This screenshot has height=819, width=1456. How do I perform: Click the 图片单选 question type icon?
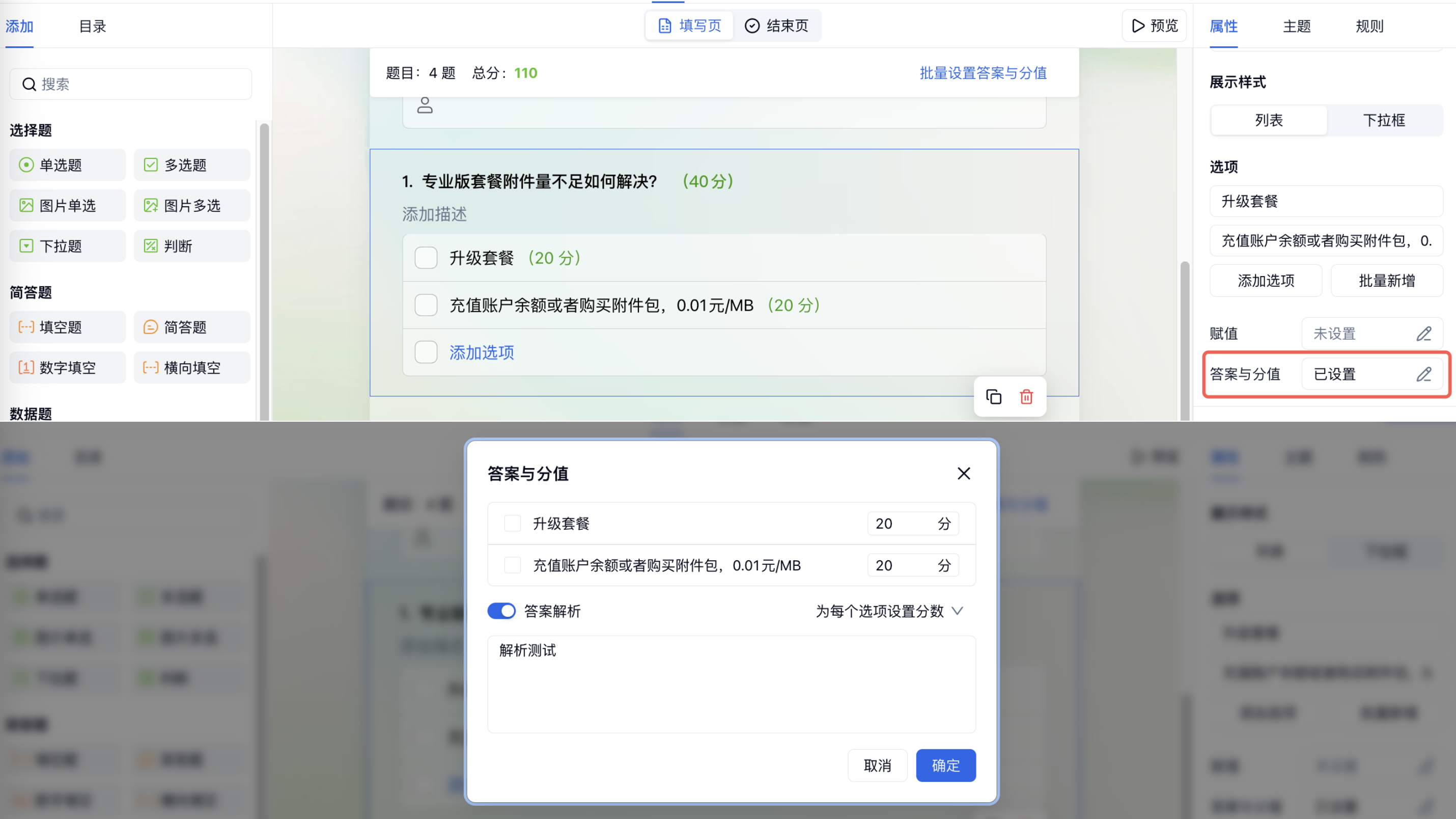pyautogui.click(x=26, y=205)
